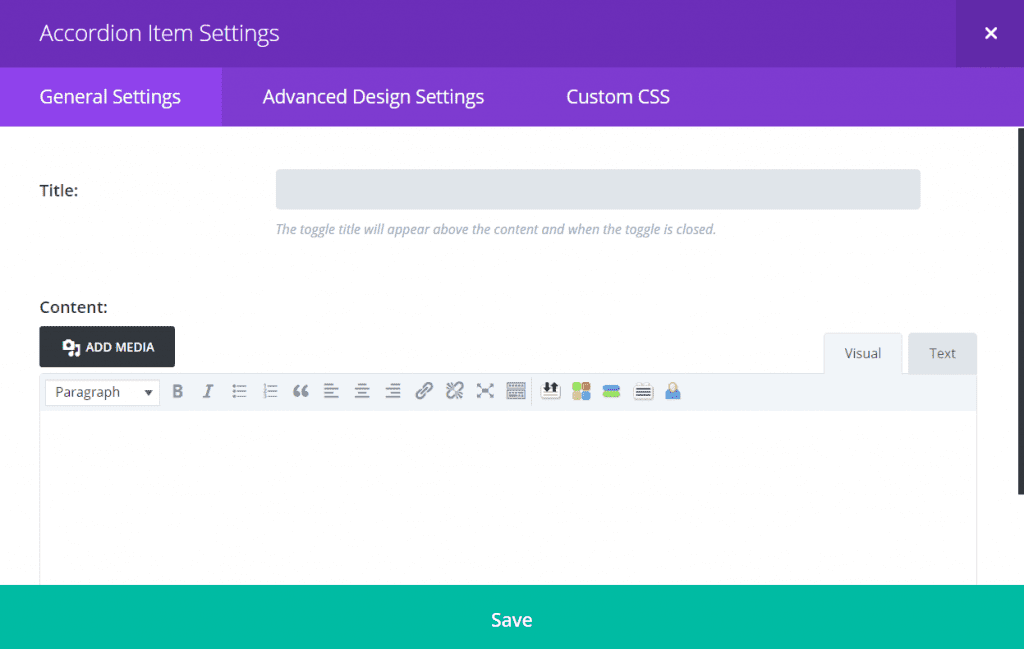Insert a blockquote

pyautogui.click(x=301, y=391)
